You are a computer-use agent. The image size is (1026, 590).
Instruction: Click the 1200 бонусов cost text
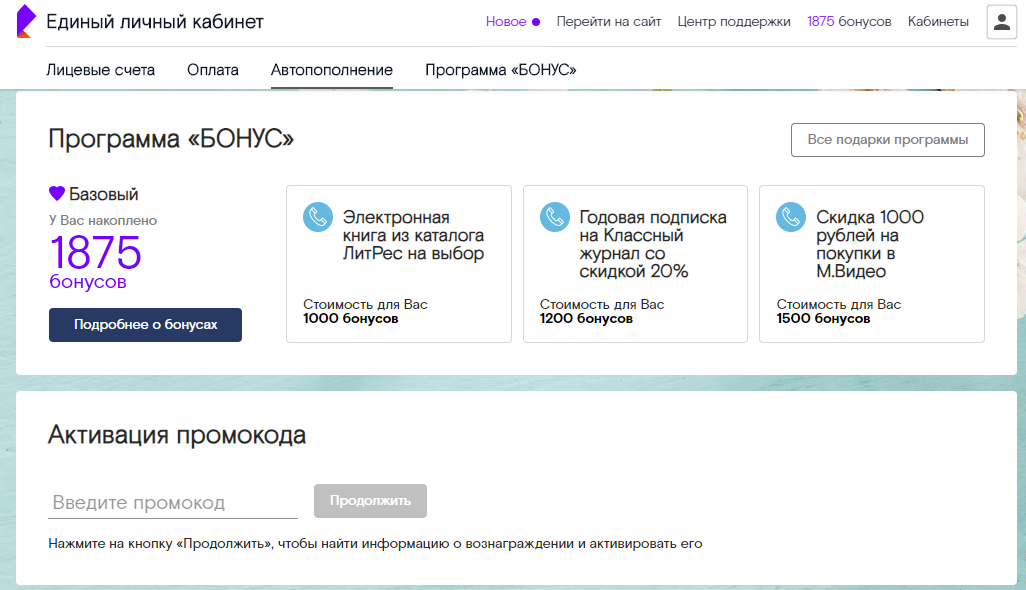[586, 319]
